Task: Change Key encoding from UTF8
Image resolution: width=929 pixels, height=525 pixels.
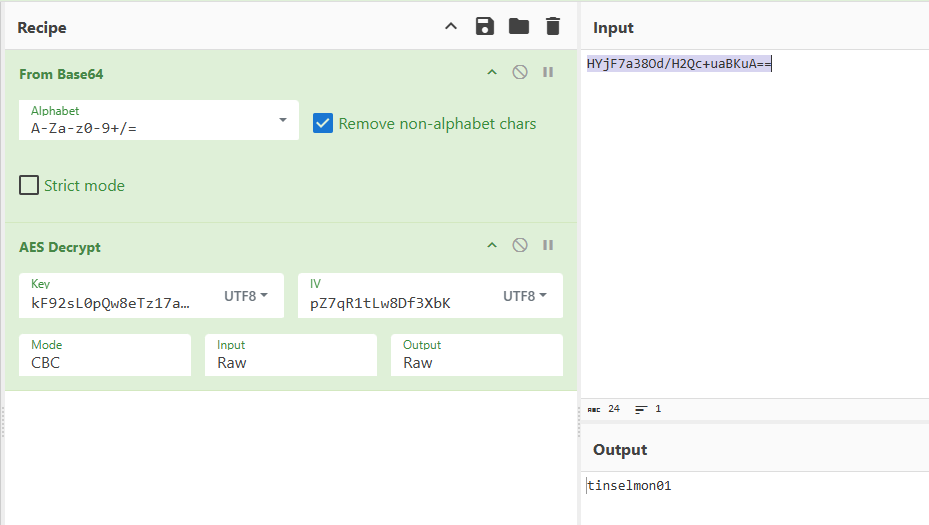Action: coord(245,296)
